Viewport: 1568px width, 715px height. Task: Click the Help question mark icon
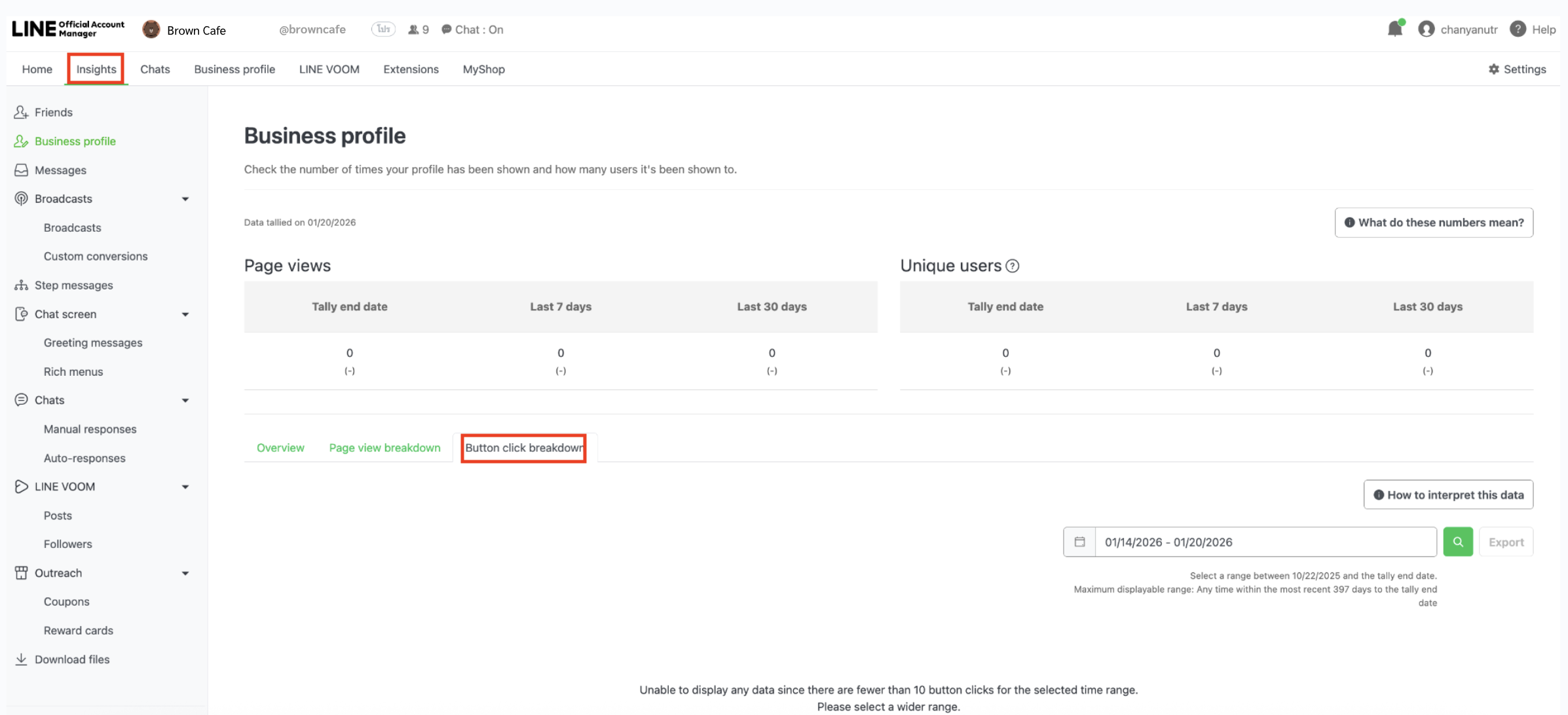1518,29
